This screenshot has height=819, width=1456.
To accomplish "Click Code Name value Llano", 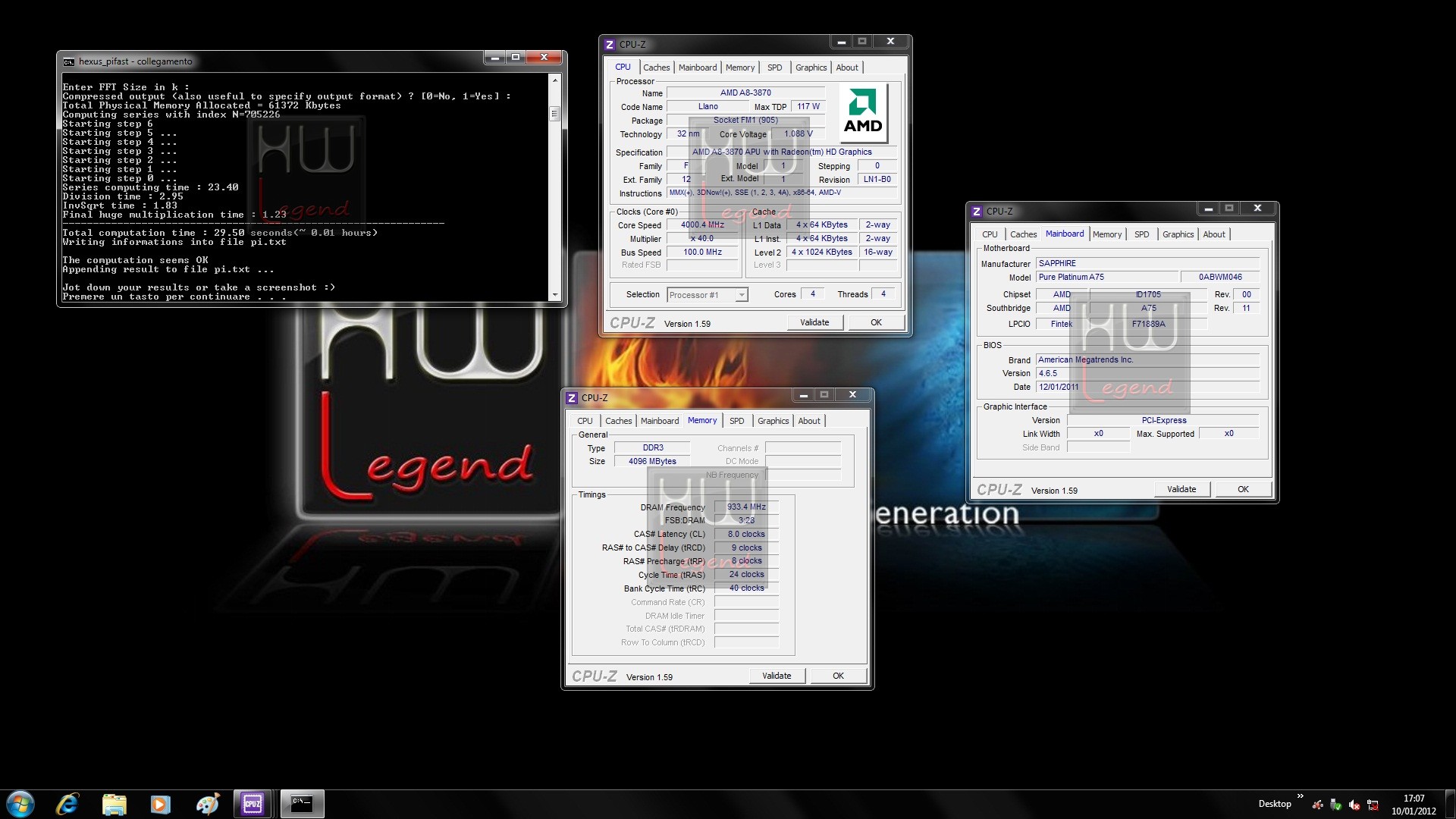I will tap(708, 107).
